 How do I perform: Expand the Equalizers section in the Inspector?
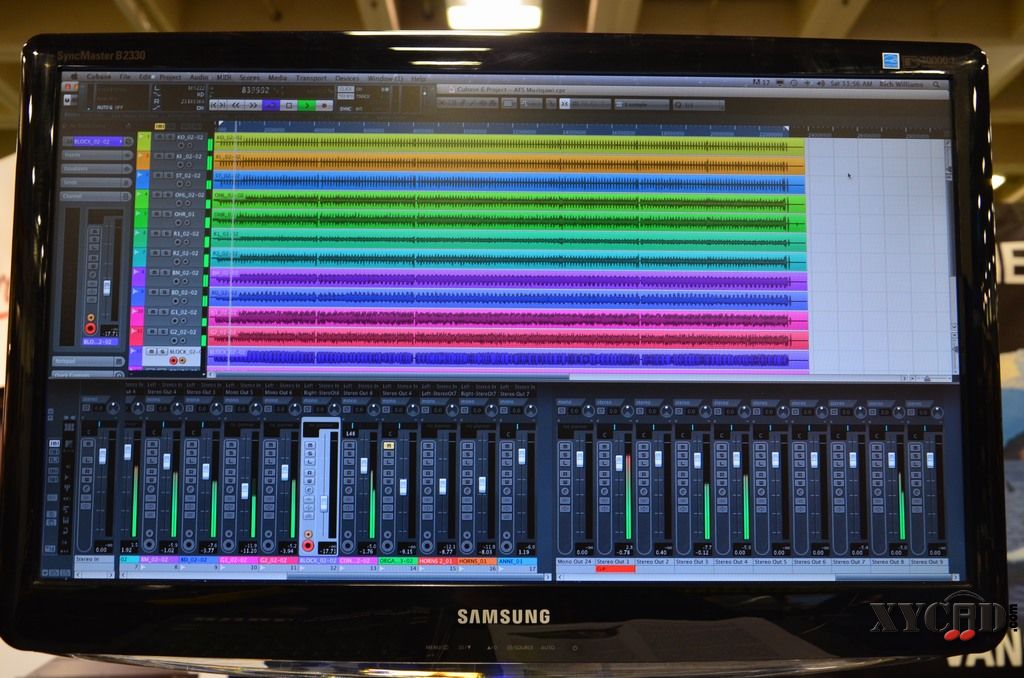97,169
